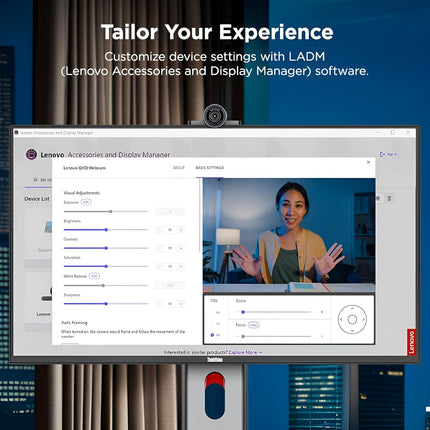The height and width of the screenshot is (430, 430).
Task: Decrease Contrast value with the minus stepper
Action: tap(159, 248)
